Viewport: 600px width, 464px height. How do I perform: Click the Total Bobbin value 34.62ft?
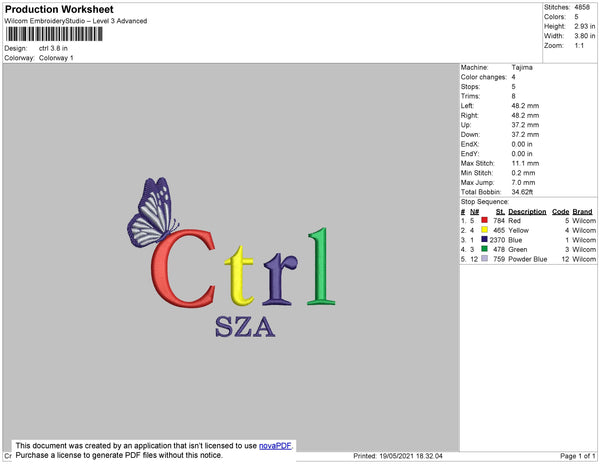(x=522, y=192)
